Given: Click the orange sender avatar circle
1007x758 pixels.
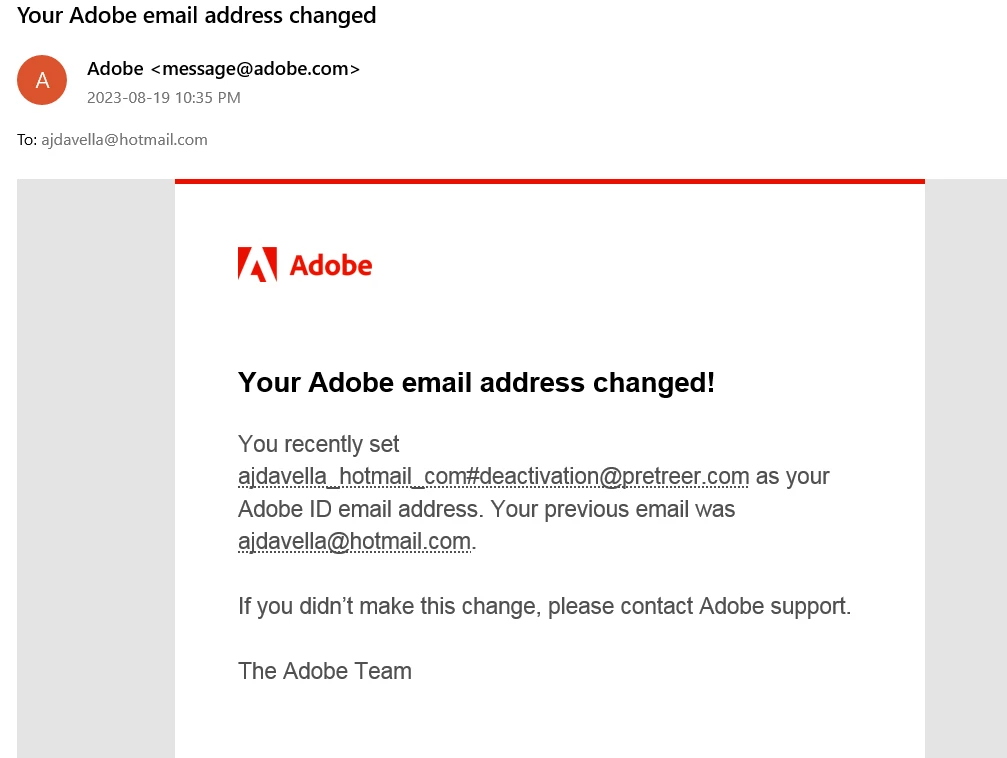Looking at the screenshot, I should [x=42, y=80].
